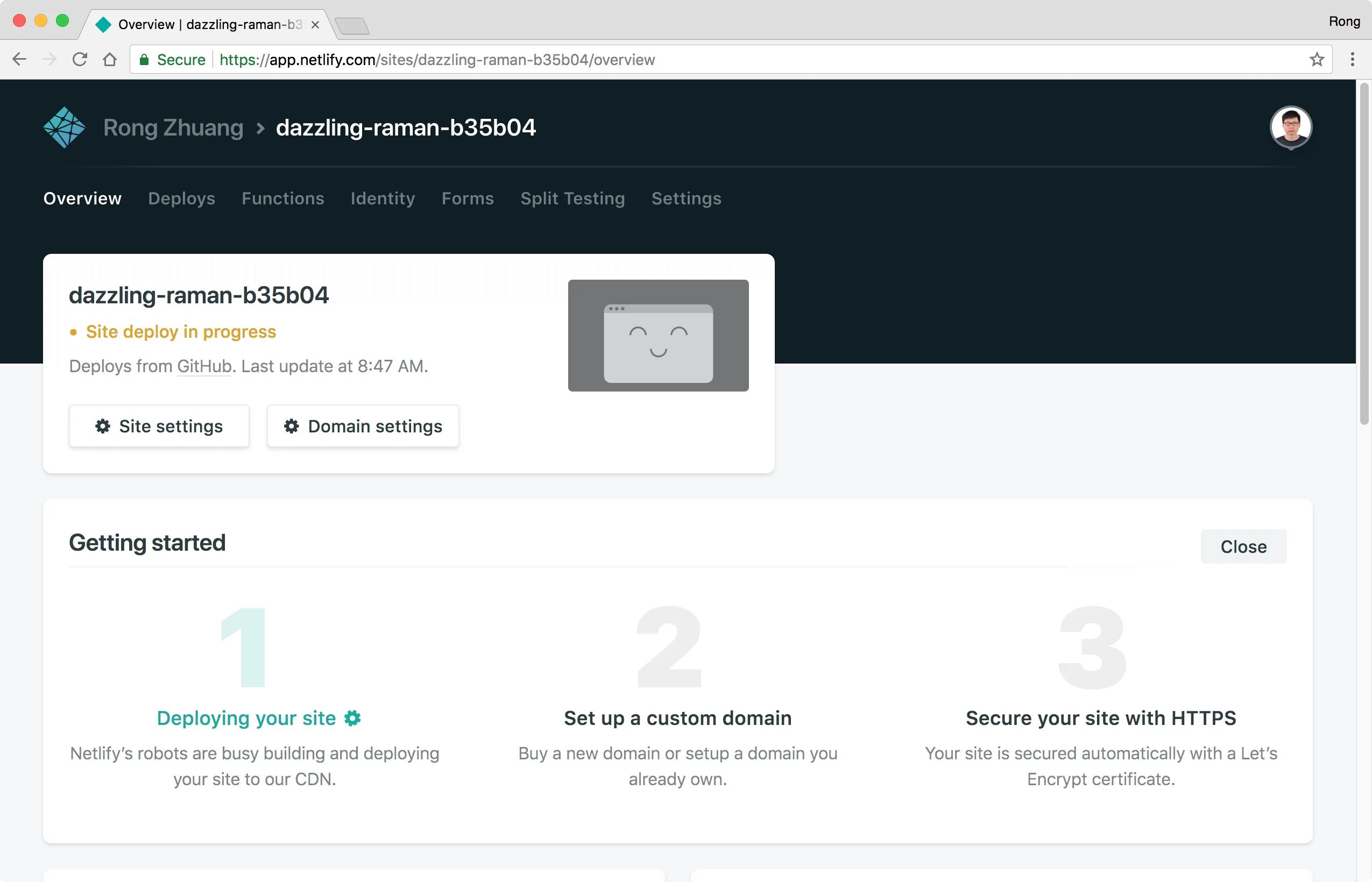Close the Overview browser tab
Image resolution: width=1372 pixels, height=882 pixels.
pos(315,25)
